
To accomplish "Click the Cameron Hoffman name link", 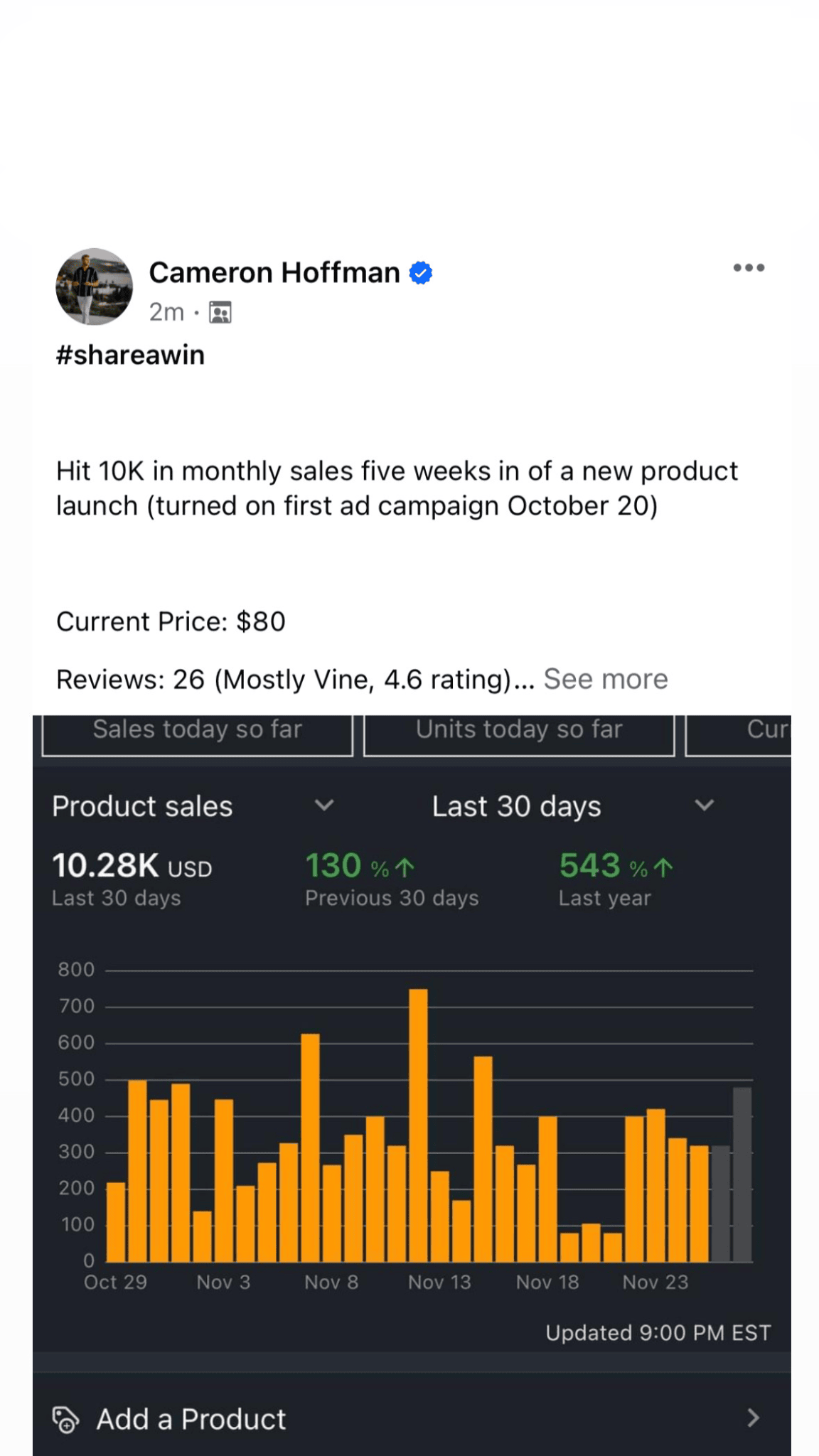I will point(274,272).
